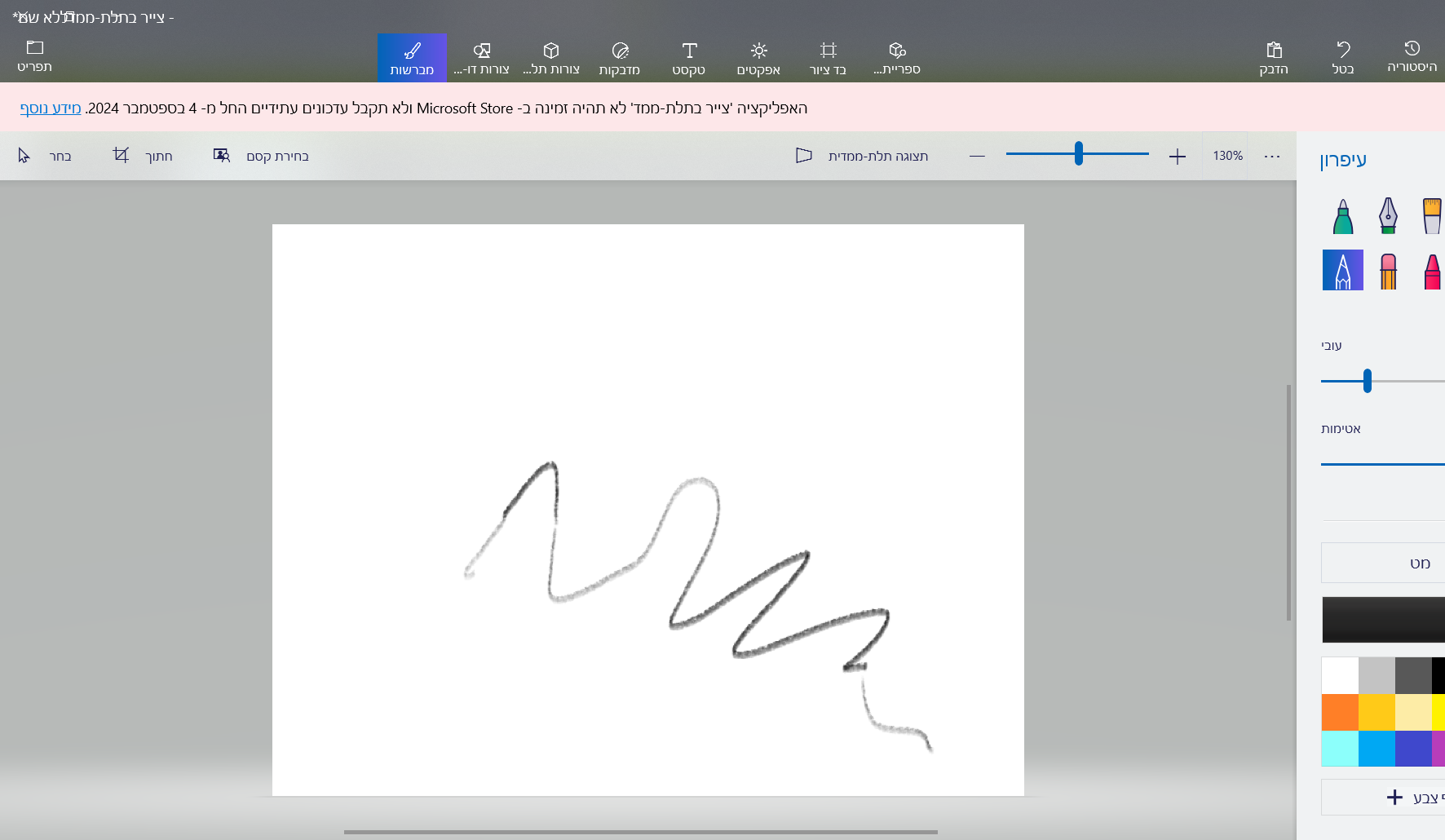This screenshot has width=1445, height=840.
Task: Click the 130% zoom value field
Action: pos(1226,156)
